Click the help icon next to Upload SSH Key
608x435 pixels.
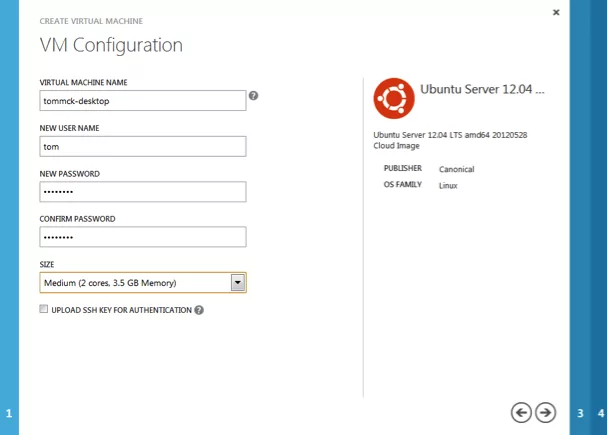199,310
